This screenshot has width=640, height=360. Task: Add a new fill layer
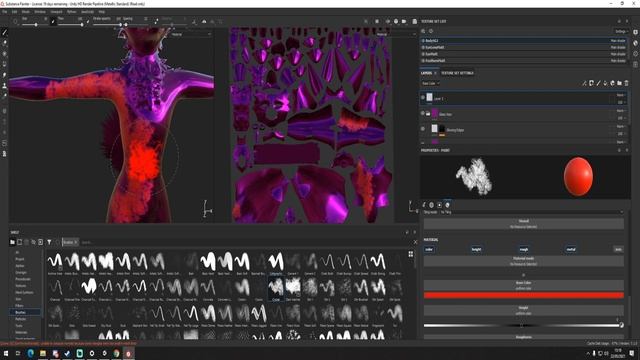[605, 83]
